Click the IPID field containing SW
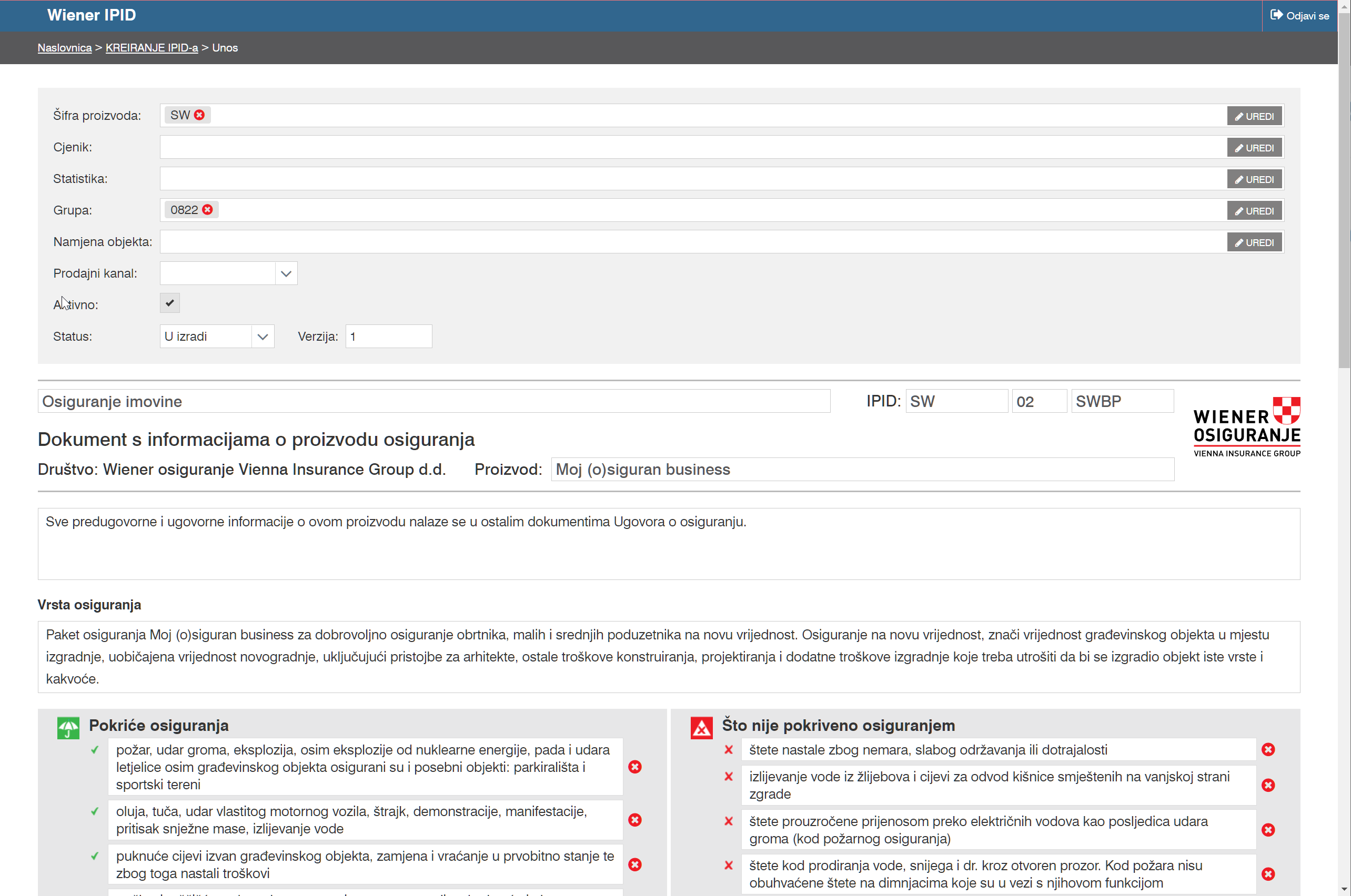 956,401
